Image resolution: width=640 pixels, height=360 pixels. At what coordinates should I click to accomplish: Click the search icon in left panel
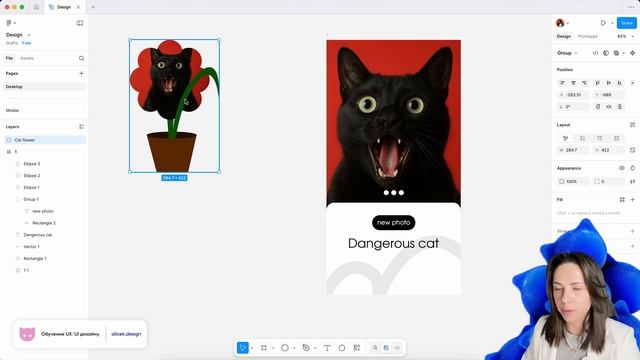point(81,58)
